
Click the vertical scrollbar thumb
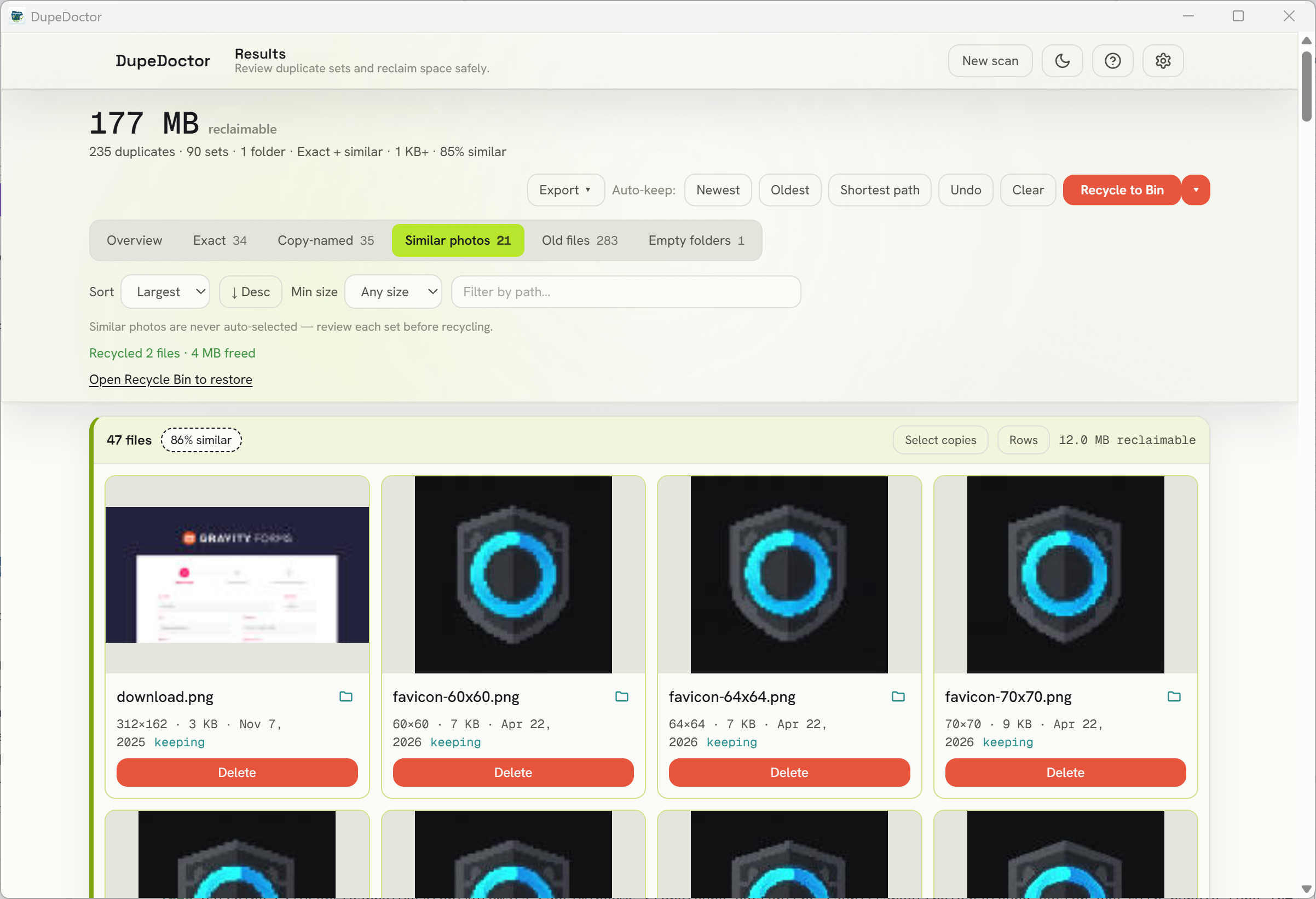click(1306, 86)
